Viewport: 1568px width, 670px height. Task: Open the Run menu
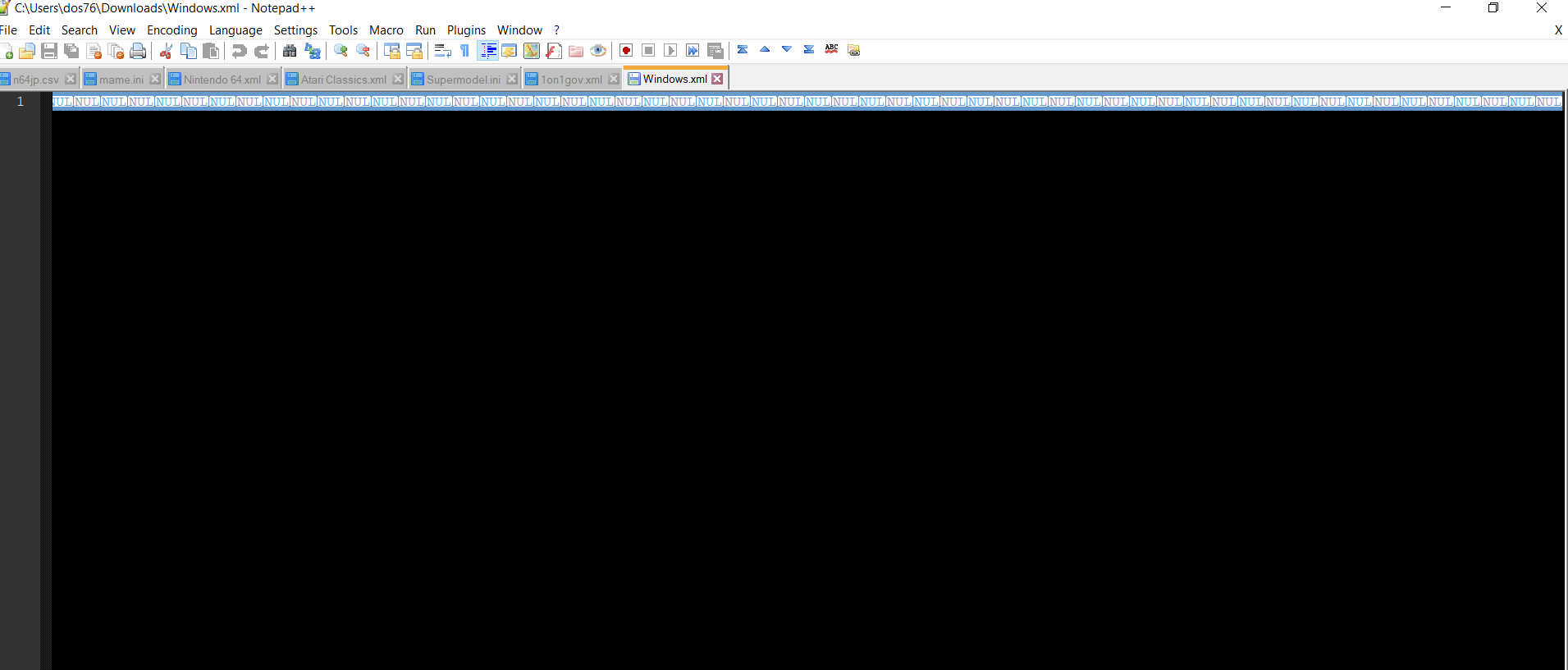pyautogui.click(x=425, y=30)
